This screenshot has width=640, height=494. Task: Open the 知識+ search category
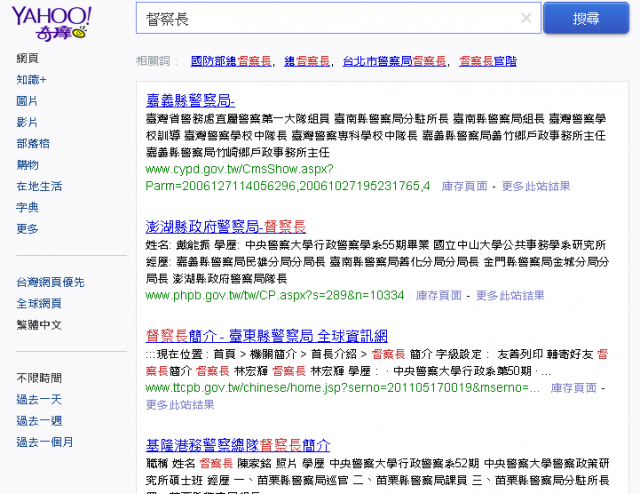pyautogui.click(x=31, y=80)
